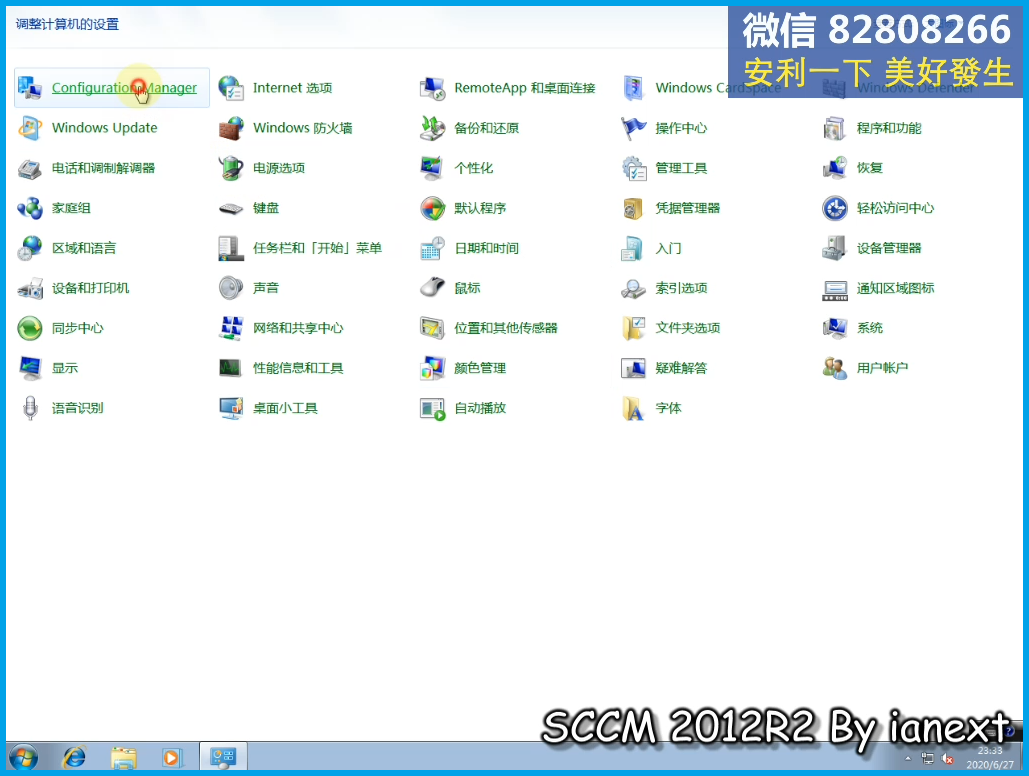Open the 位置和其他传感器 link
This screenshot has width=1029, height=776.
pos(506,328)
